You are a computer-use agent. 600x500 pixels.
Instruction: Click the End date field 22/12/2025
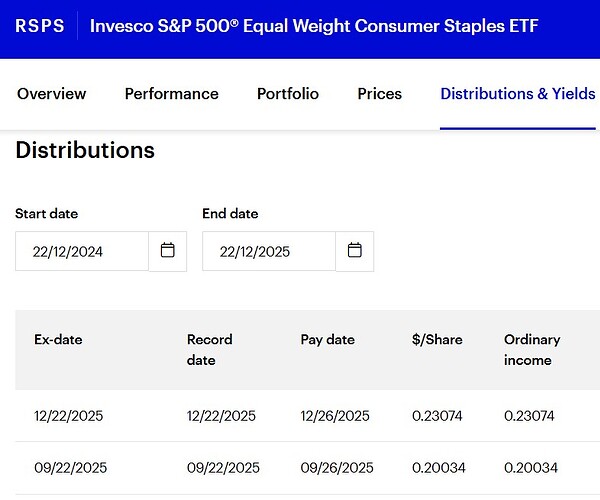pos(269,251)
